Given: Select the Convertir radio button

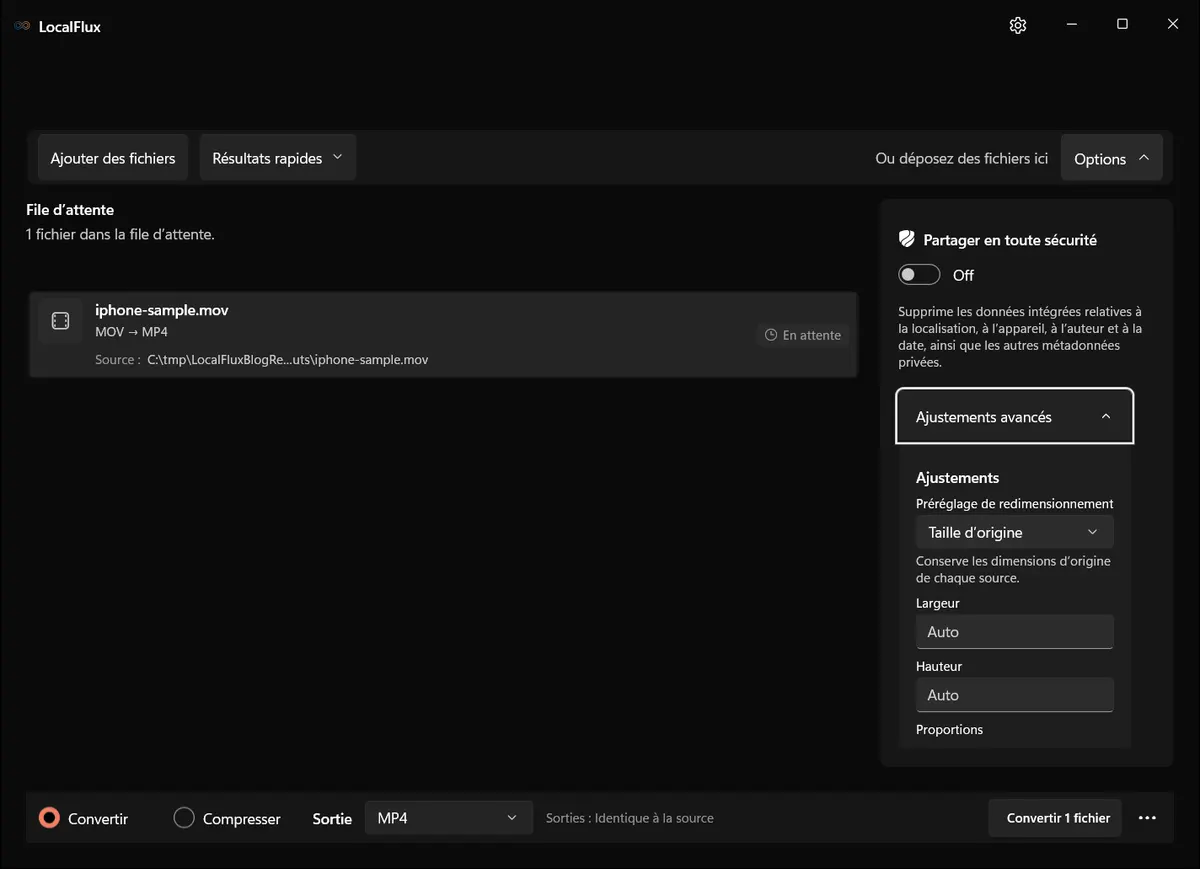Looking at the screenshot, I should (x=49, y=818).
